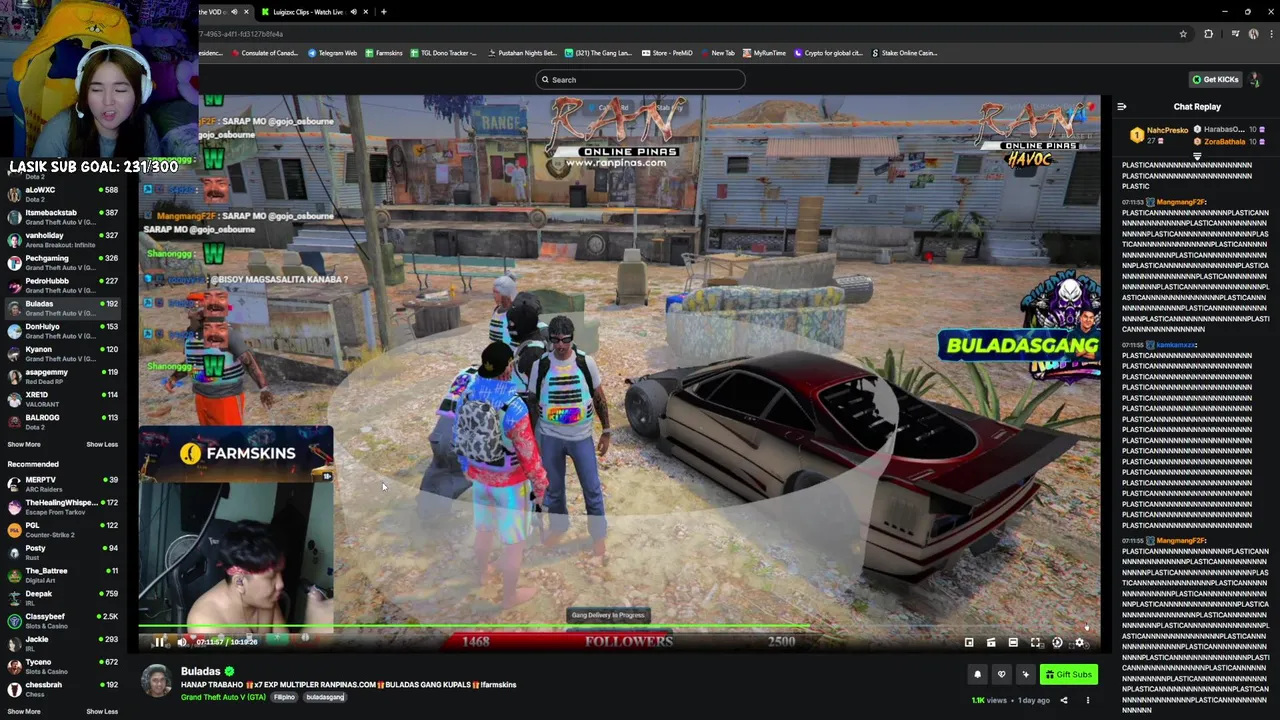Click the heart follow icon
Screen dimensions: 1280x720
(x=1001, y=674)
